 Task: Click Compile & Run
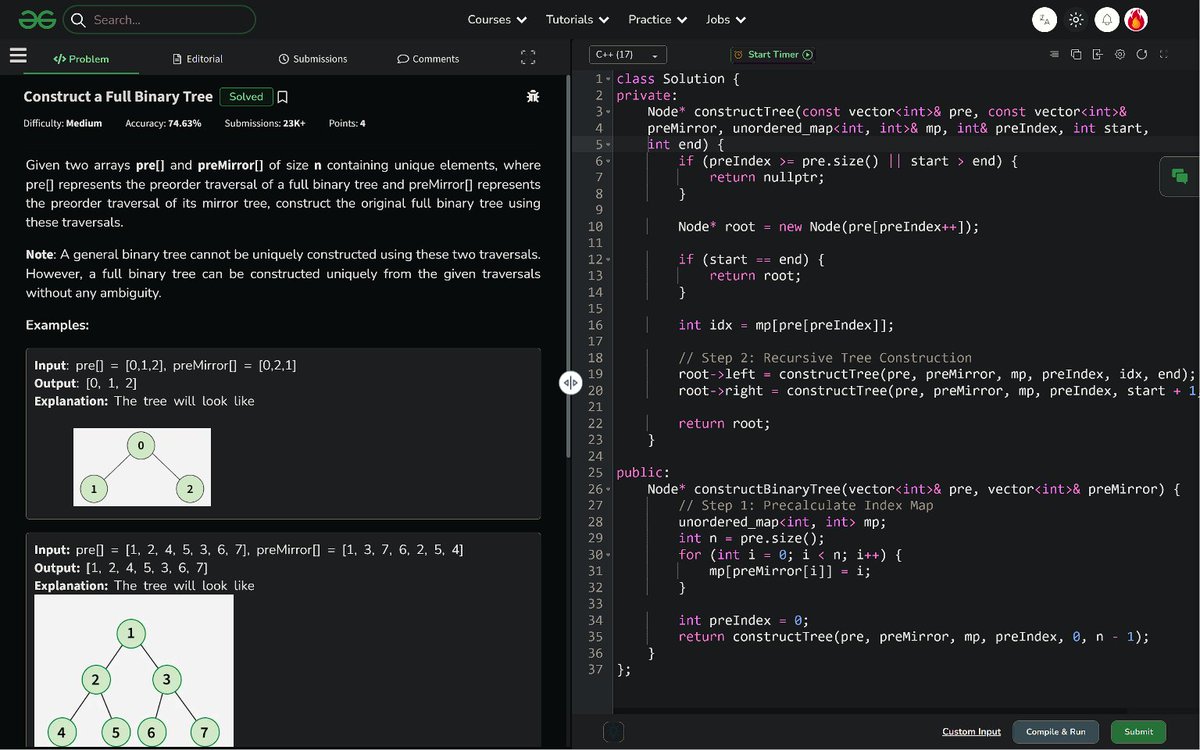click(x=1056, y=732)
